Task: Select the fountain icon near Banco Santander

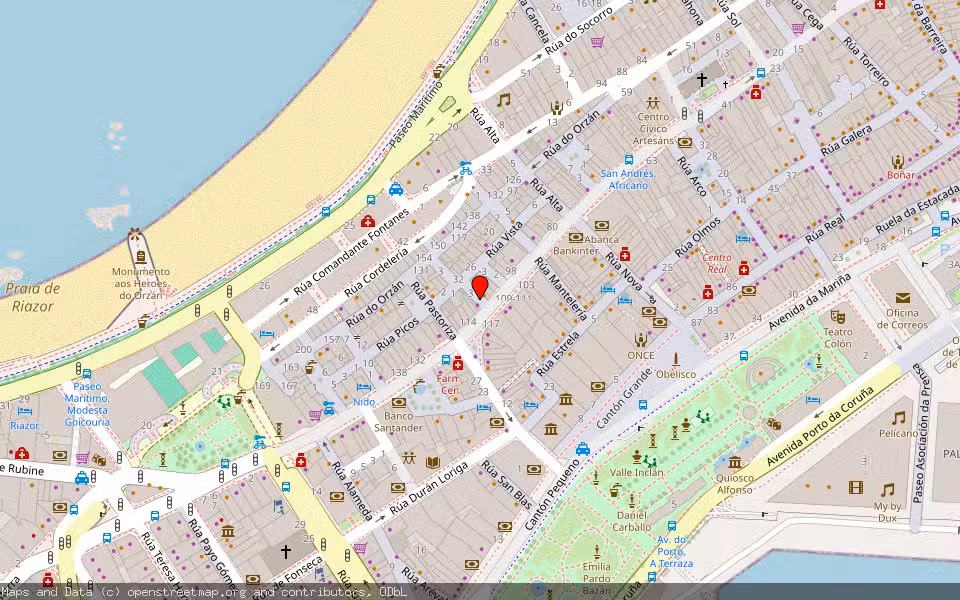Action: point(419,386)
